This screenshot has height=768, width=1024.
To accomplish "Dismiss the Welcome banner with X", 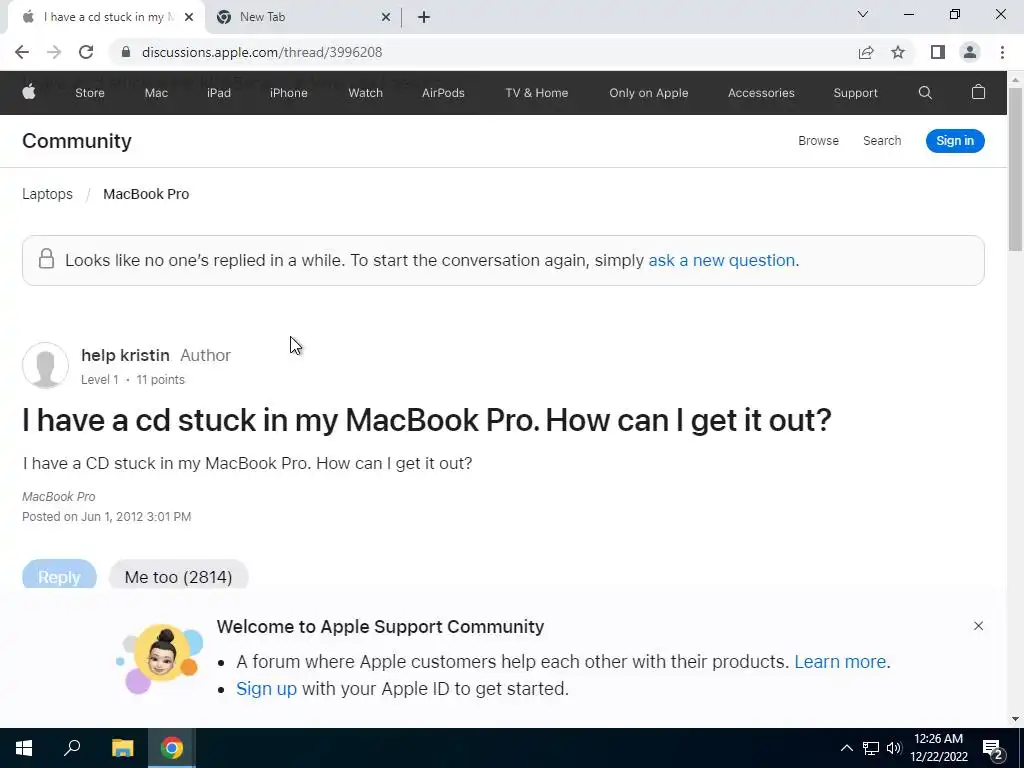I will [x=978, y=626].
